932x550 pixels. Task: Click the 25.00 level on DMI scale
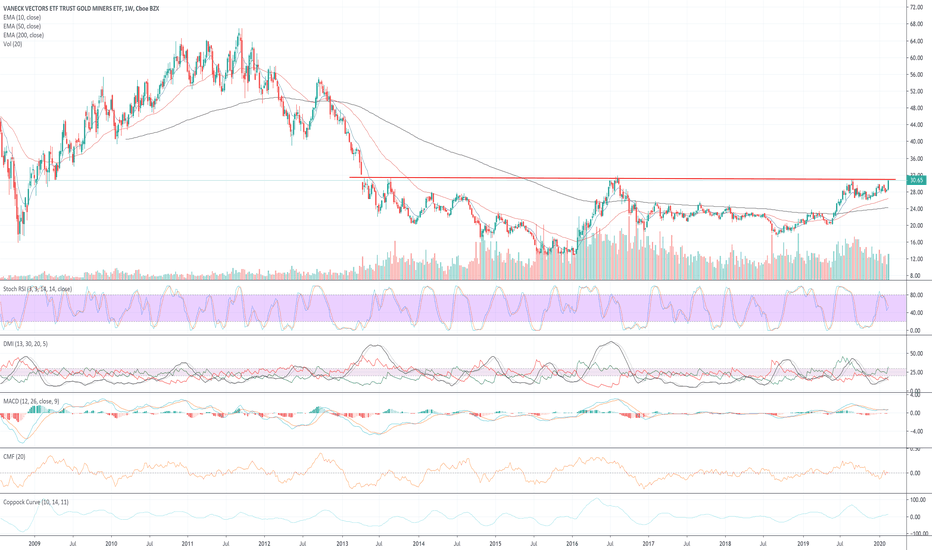(x=916, y=372)
